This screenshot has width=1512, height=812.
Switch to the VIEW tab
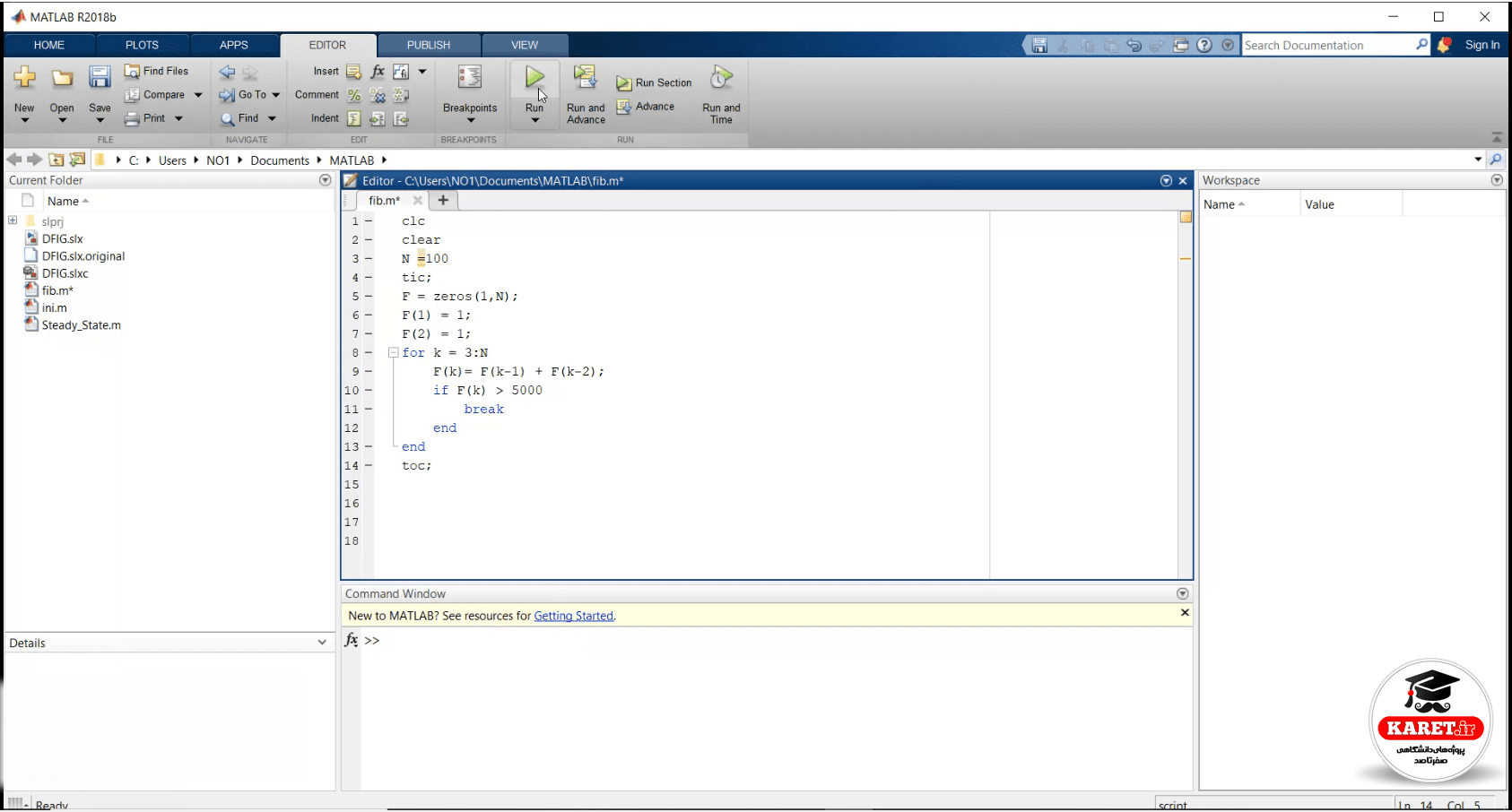click(x=525, y=45)
